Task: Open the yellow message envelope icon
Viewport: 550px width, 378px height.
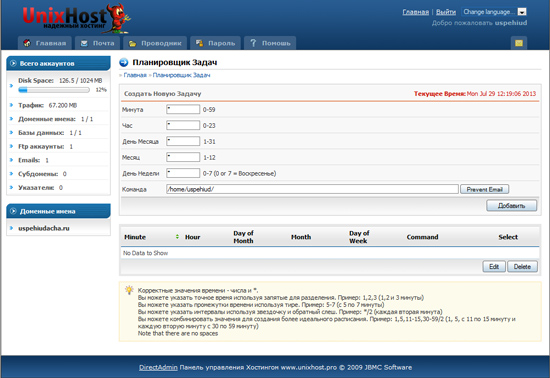Action: coord(519,43)
